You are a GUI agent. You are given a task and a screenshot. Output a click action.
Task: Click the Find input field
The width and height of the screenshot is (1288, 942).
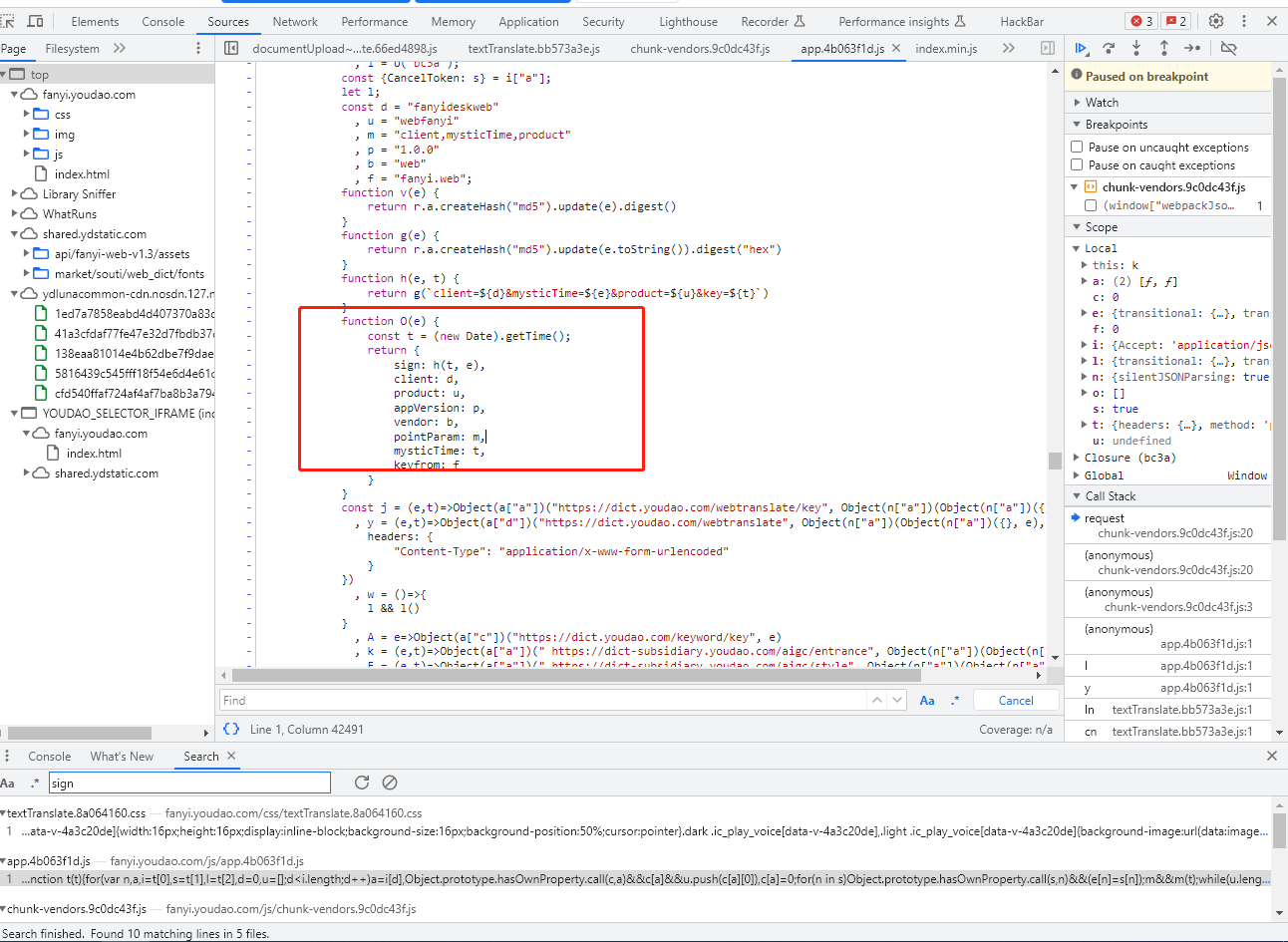tap(543, 700)
